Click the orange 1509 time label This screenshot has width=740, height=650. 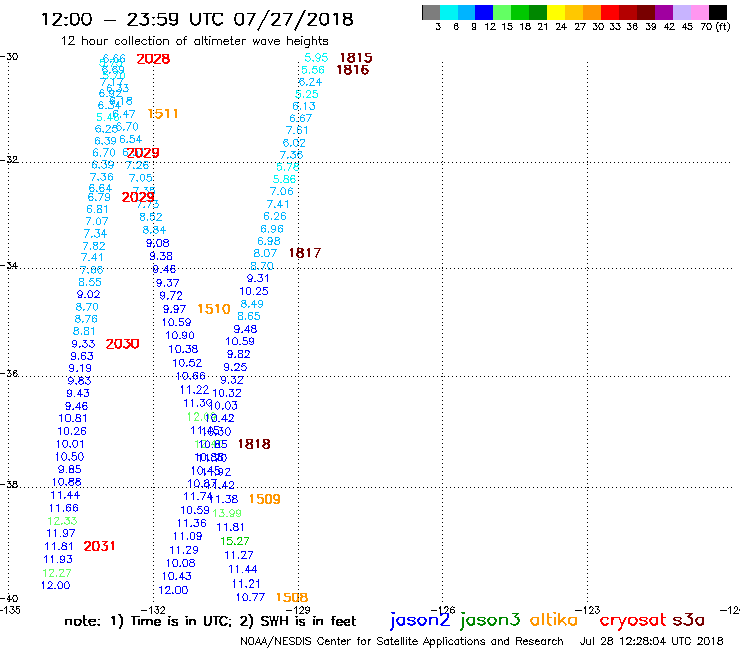pyautogui.click(x=264, y=499)
